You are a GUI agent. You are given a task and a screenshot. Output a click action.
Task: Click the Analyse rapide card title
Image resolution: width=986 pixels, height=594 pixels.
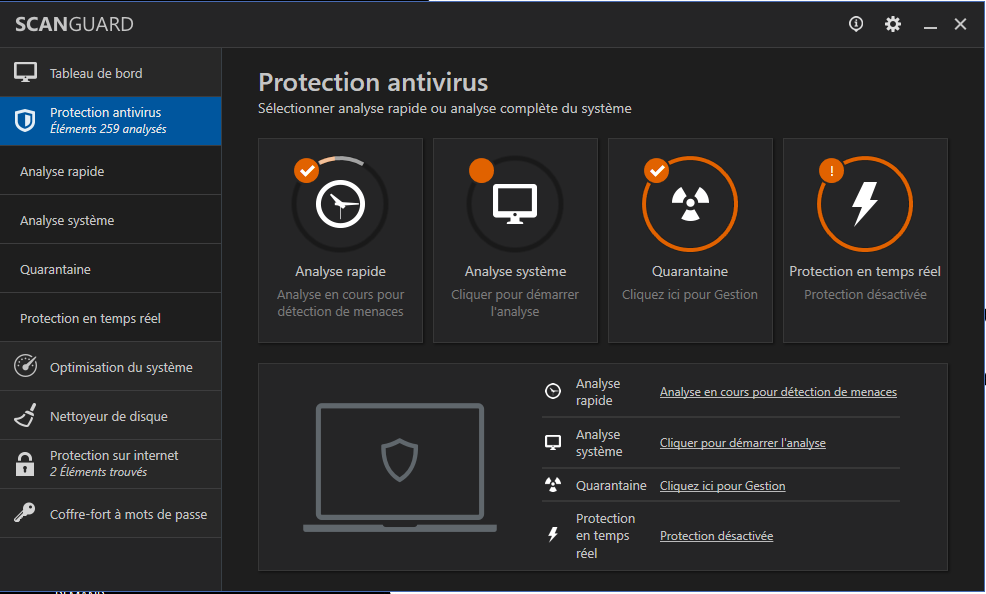click(x=340, y=272)
